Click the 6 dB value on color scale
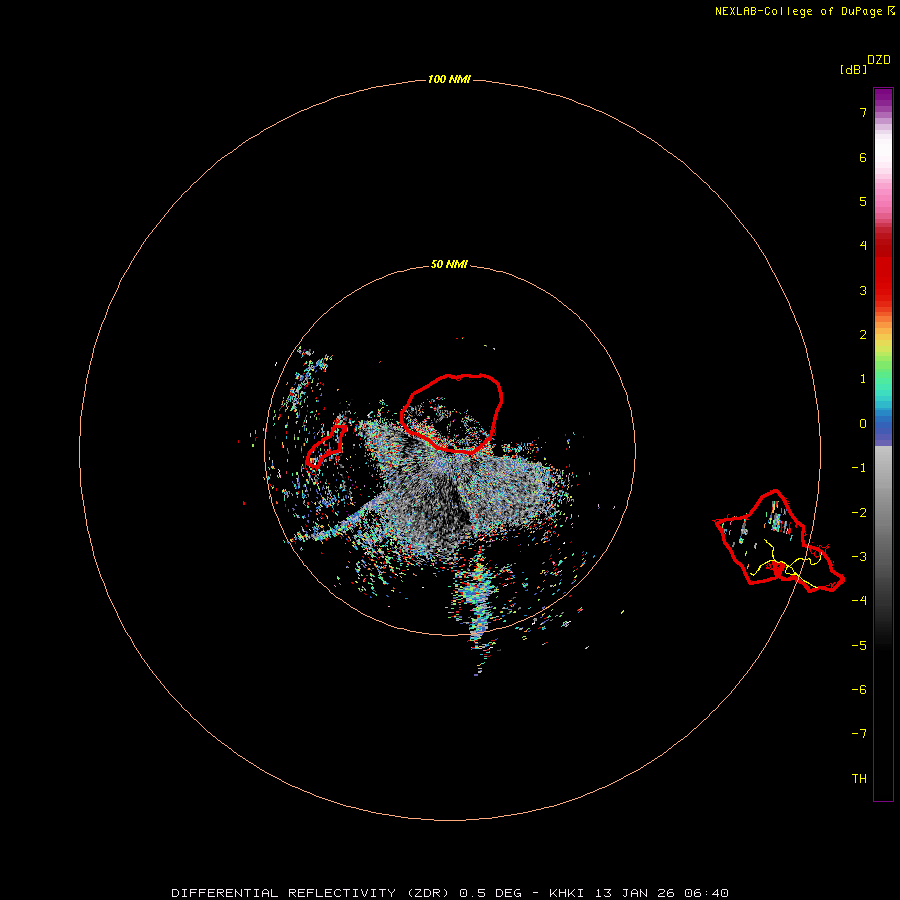This screenshot has width=900, height=900. tap(863, 157)
